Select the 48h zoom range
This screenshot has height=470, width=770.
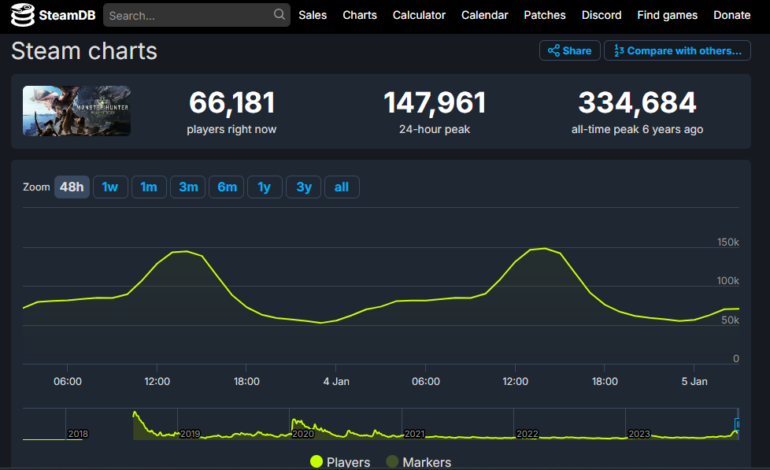click(x=71, y=187)
